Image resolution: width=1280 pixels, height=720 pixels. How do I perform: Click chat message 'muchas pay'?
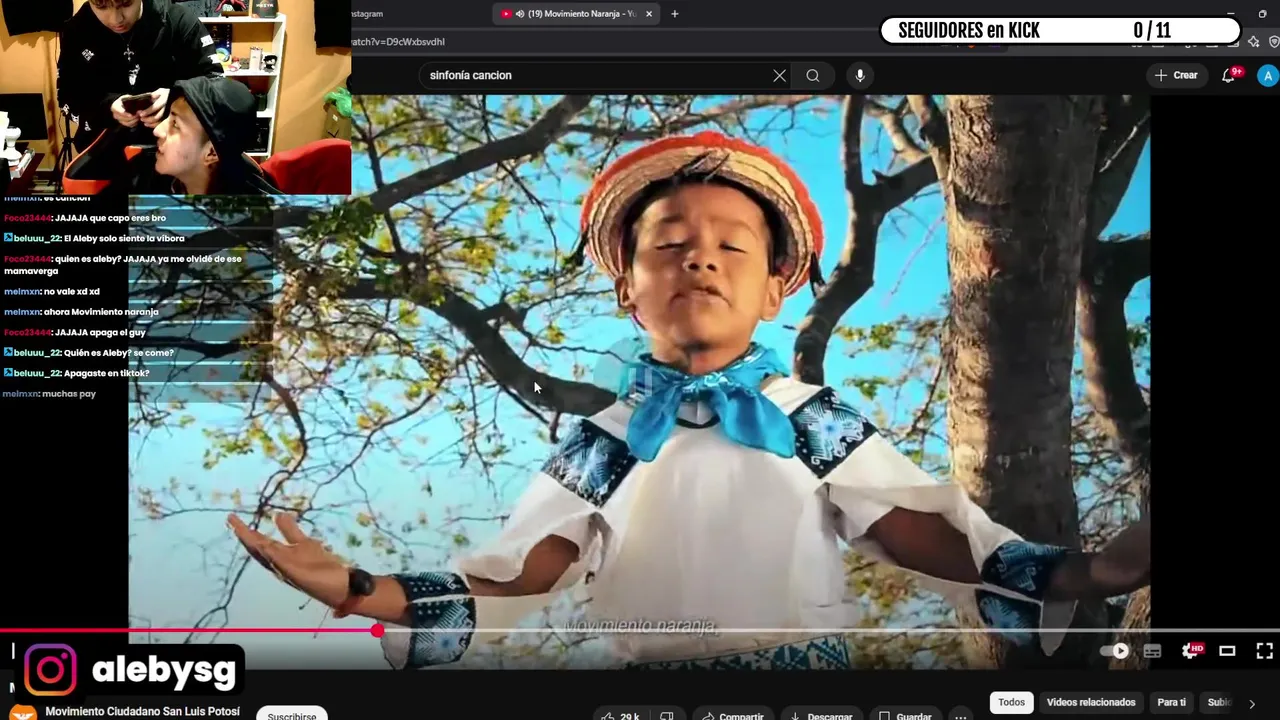point(69,394)
